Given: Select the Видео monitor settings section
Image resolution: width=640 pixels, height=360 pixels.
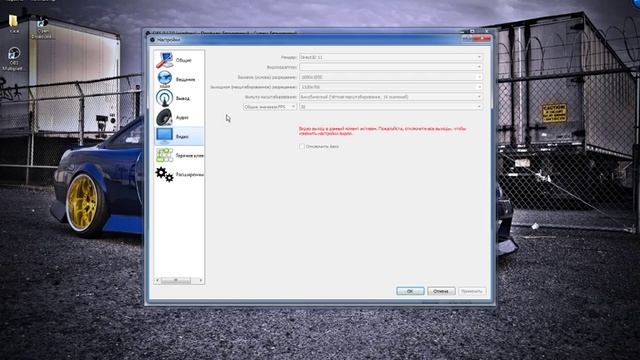Looking at the screenshot, I should point(179,136).
